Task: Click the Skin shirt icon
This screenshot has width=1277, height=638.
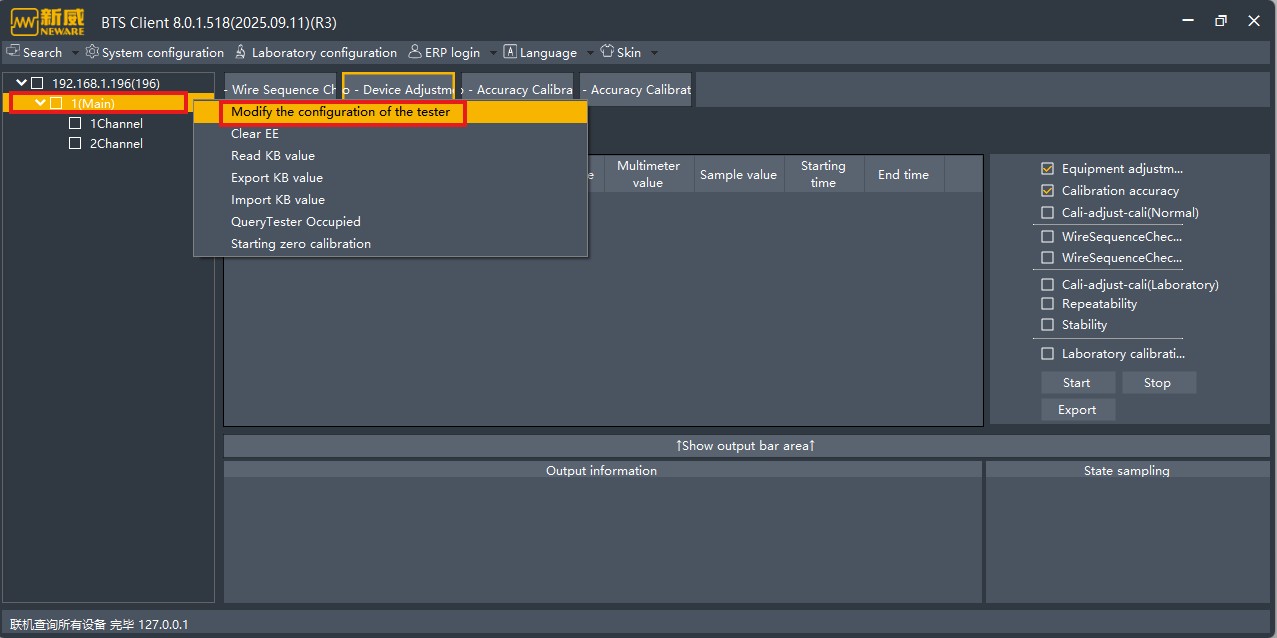Action: point(606,52)
